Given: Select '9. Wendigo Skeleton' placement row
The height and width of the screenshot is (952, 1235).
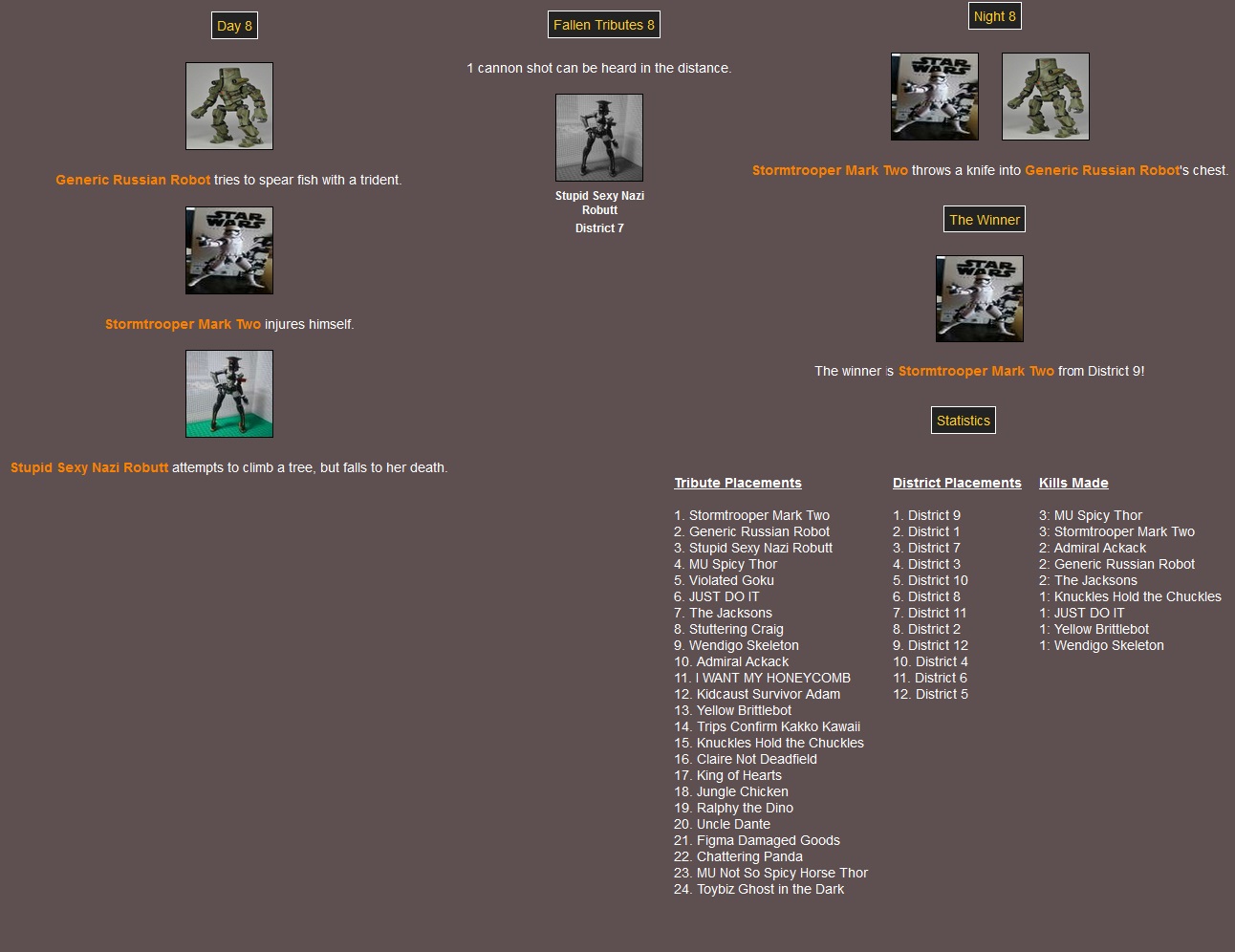Looking at the screenshot, I should [x=736, y=645].
